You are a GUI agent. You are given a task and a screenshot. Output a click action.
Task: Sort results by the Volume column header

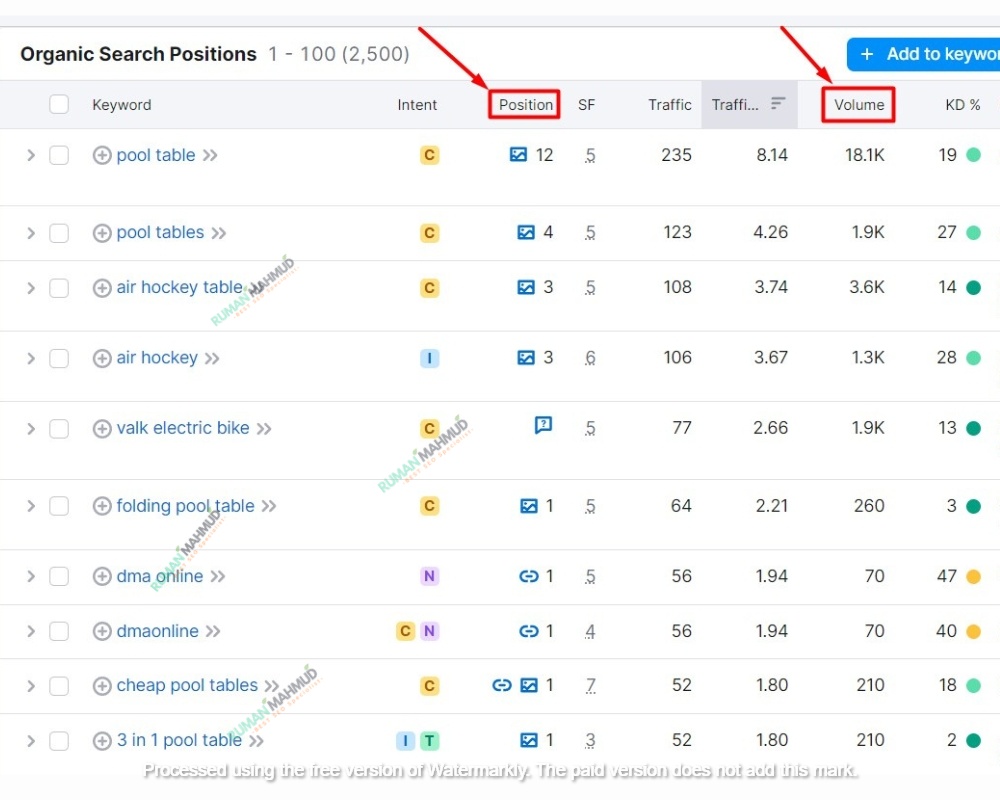click(858, 104)
